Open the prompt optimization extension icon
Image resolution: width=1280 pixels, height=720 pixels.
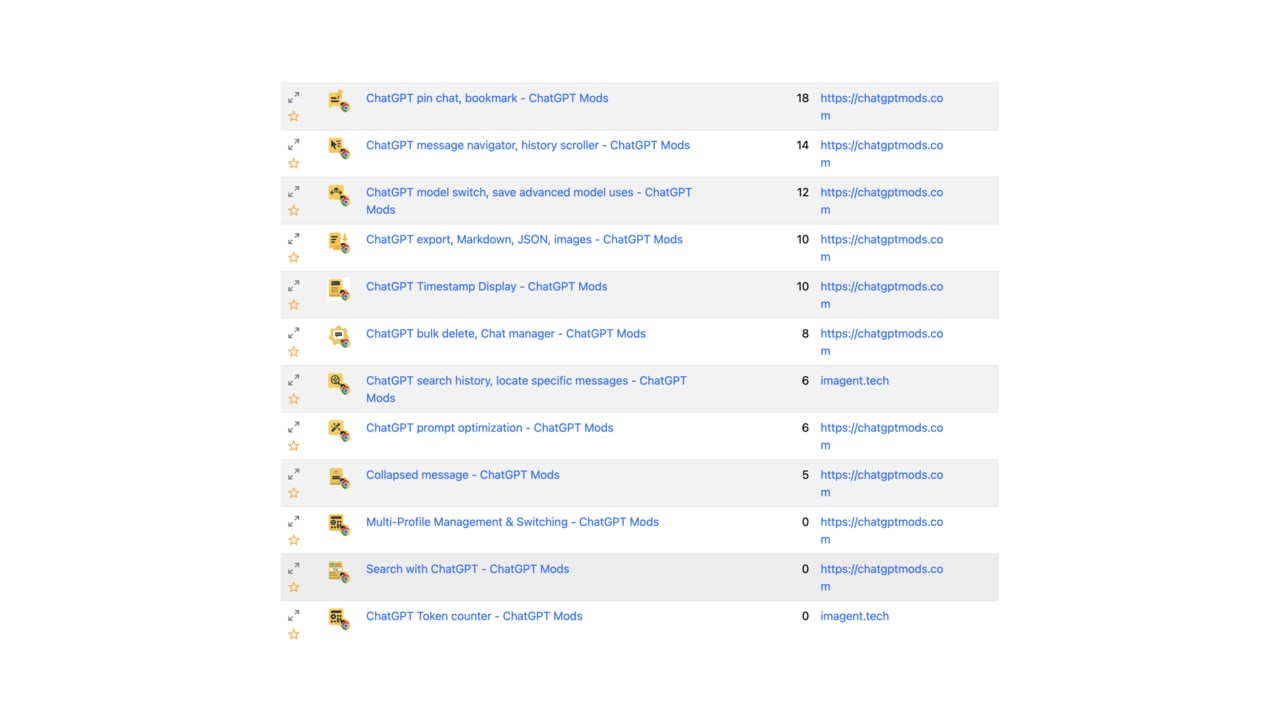[x=339, y=429]
